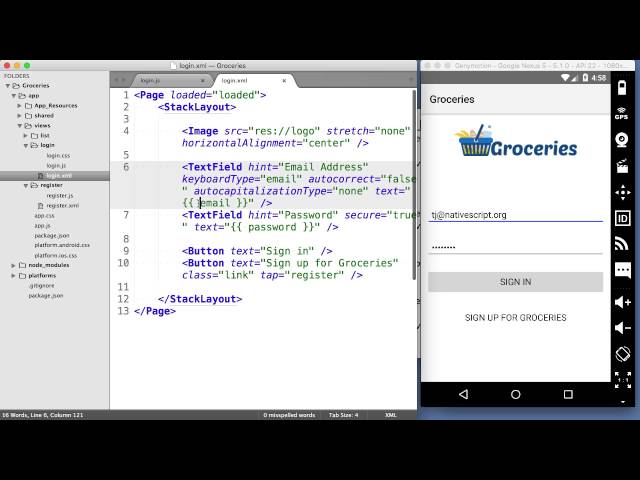Open the Genymotion network signal widget

tap(622, 244)
